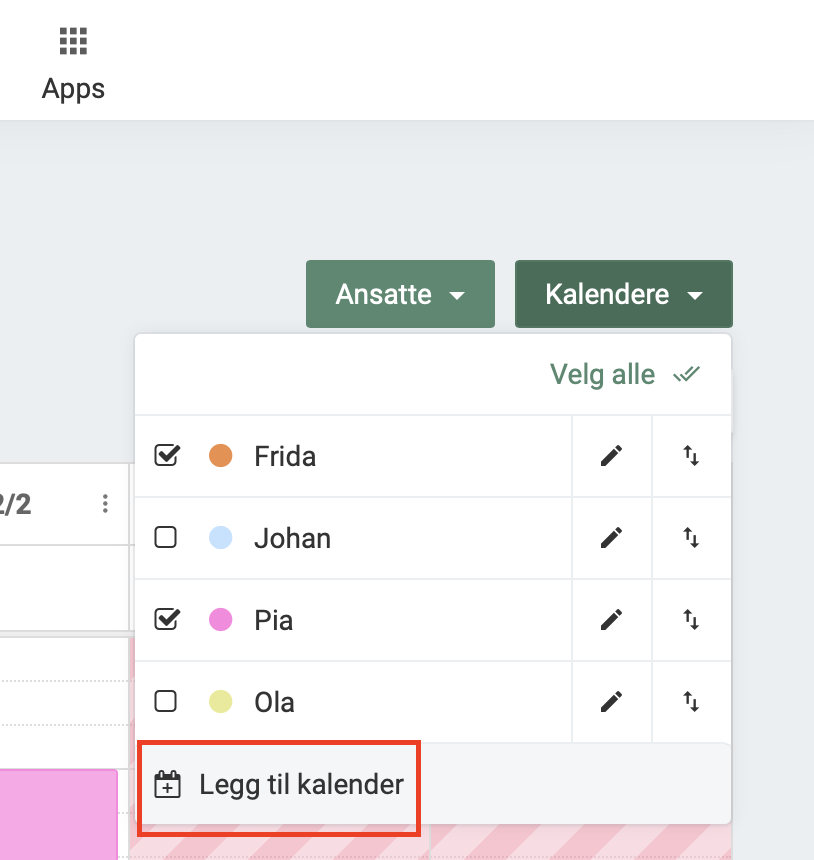
Task: Click the three-dot menu on column header
Action: pyautogui.click(x=105, y=504)
